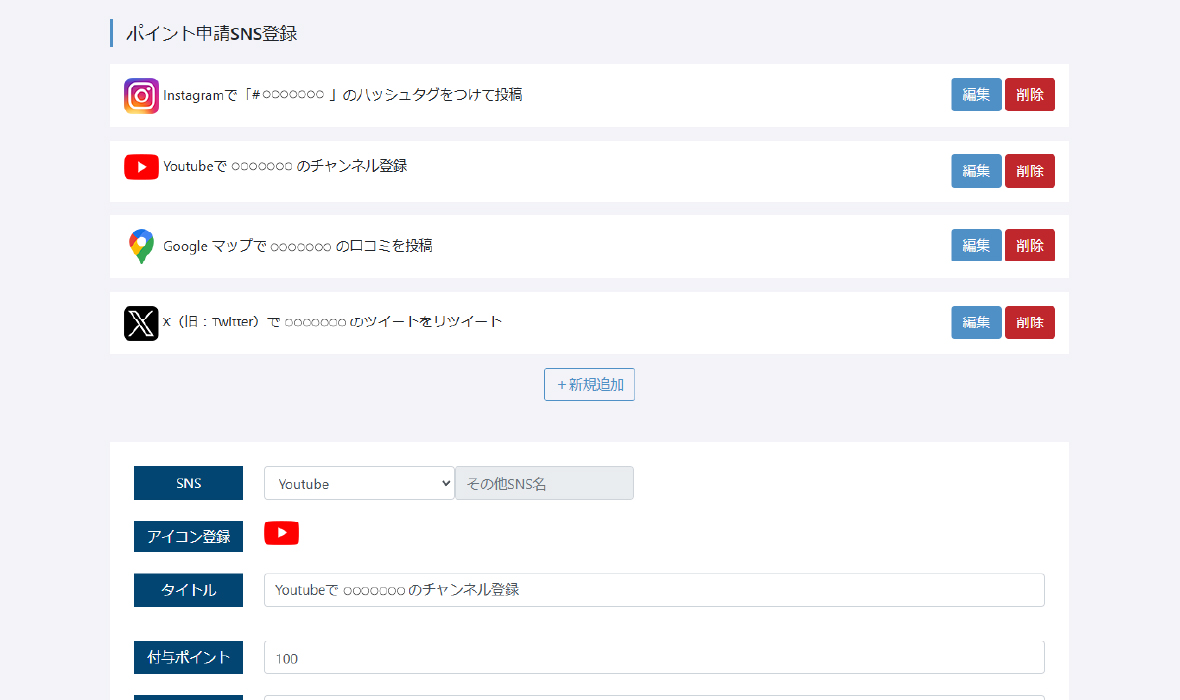Click the その他SNS名 input field
The image size is (1180, 700).
(544, 483)
